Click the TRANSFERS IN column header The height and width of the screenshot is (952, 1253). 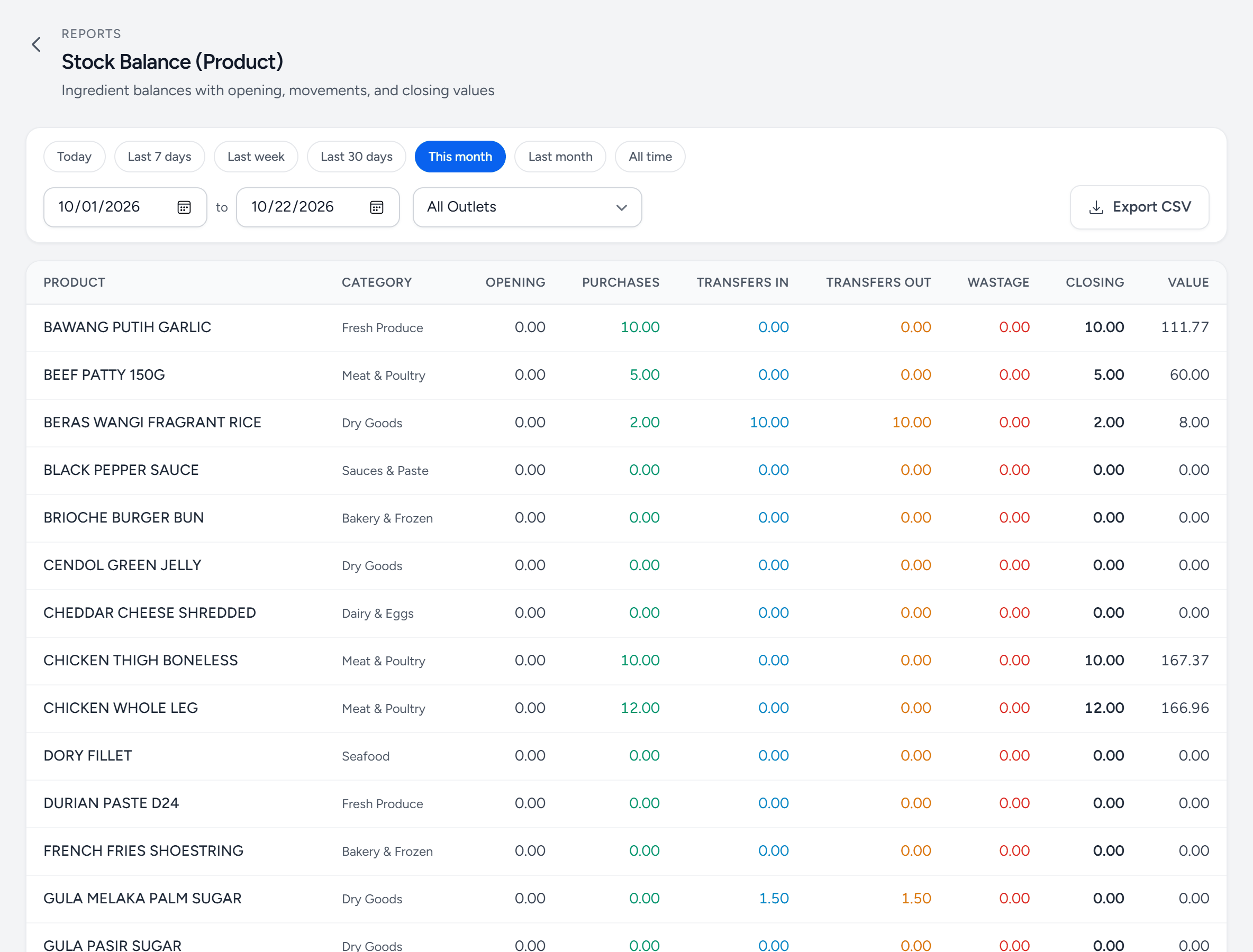[x=743, y=282]
